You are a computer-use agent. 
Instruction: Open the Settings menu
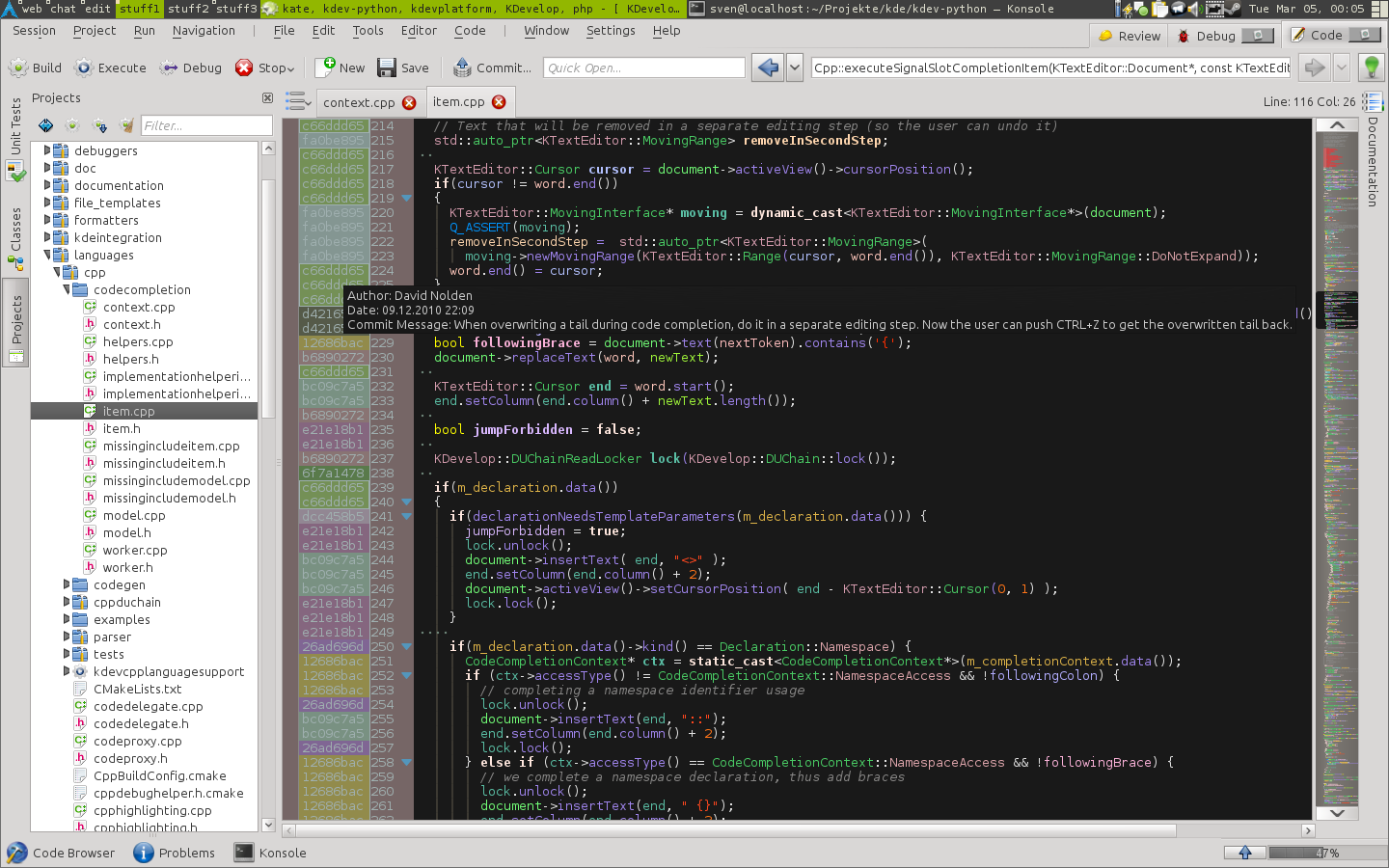611,31
